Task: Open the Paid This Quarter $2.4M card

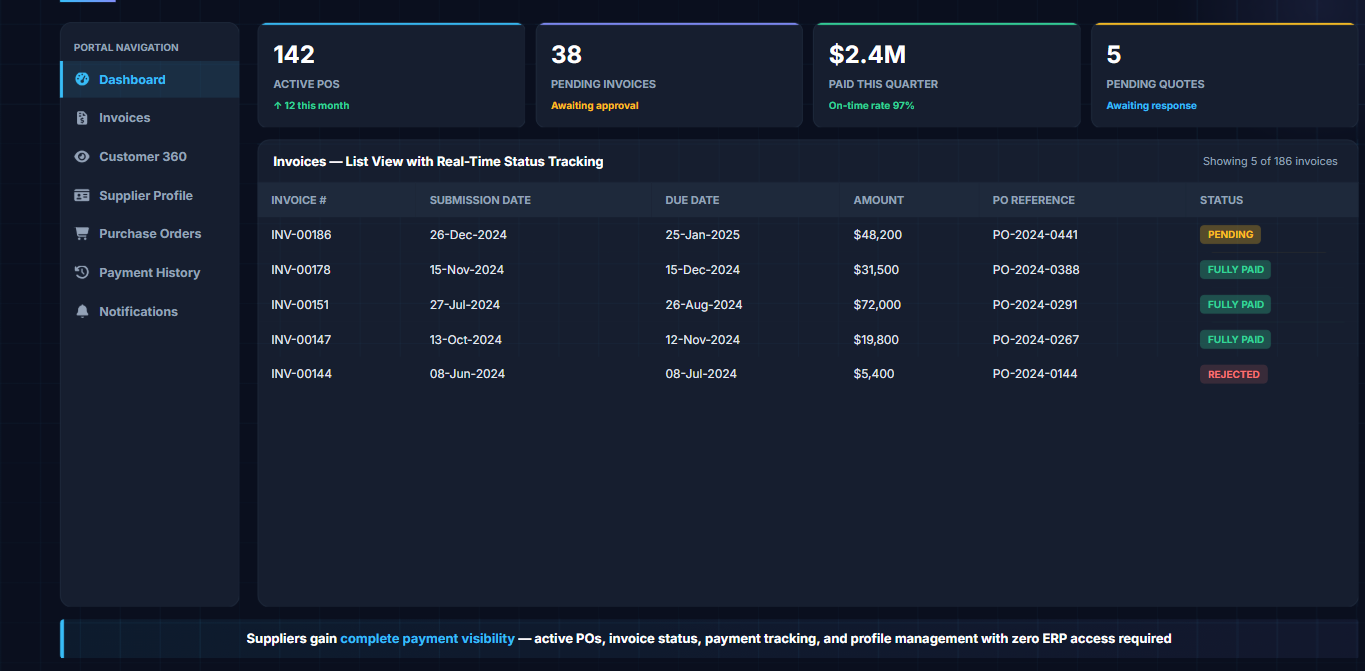Action: click(x=947, y=75)
